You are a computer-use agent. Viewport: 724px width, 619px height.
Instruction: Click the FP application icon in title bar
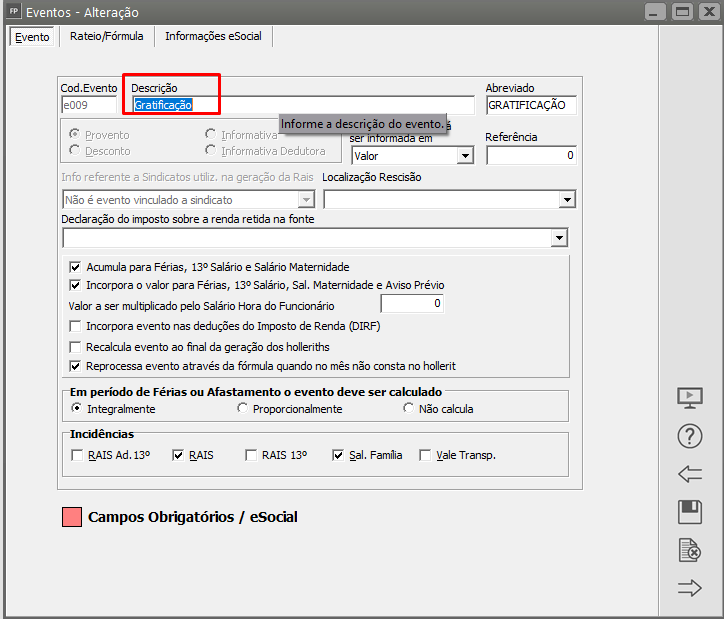coord(13,13)
